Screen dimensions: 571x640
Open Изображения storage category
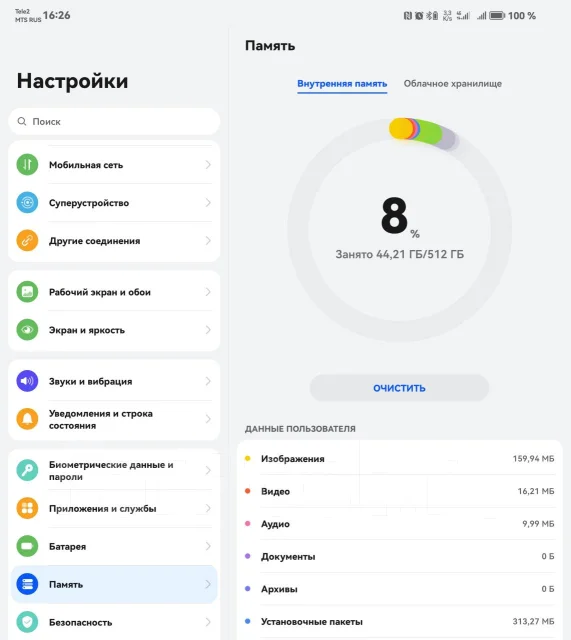[x=400, y=458]
